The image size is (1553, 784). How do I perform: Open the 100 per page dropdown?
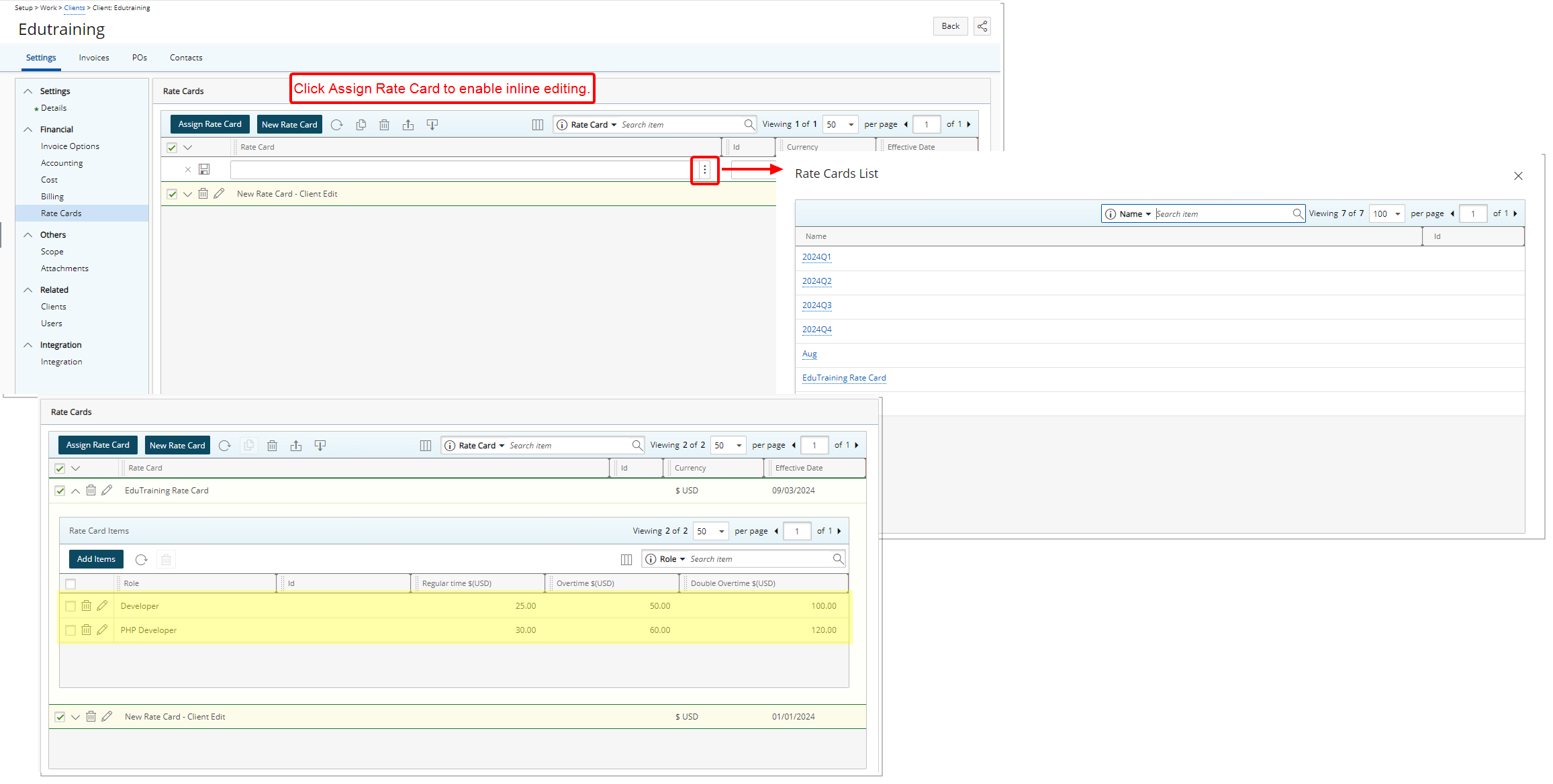pos(1387,214)
